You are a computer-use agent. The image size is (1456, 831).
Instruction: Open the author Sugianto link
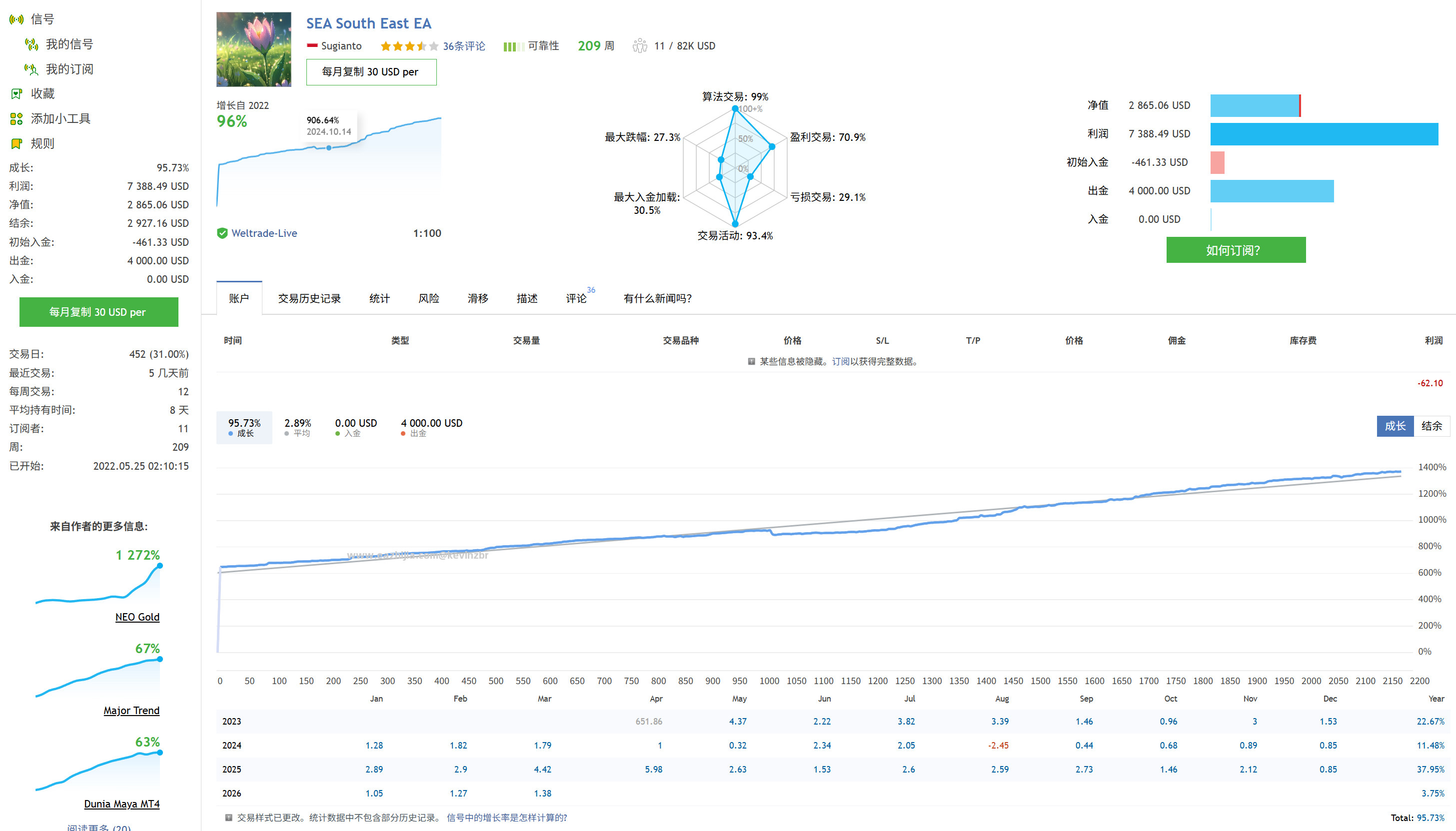click(x=341, y=45)
